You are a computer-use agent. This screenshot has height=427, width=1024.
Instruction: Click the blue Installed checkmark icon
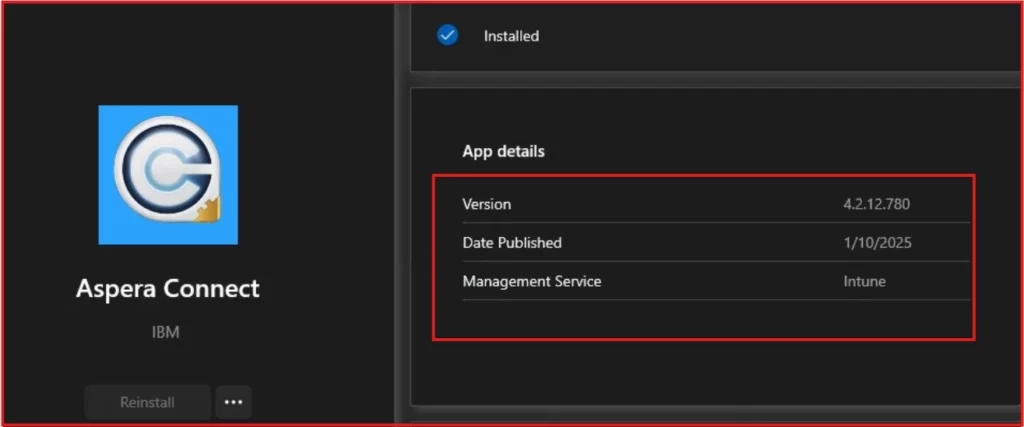pyautogui.click(x=447, y=35)
